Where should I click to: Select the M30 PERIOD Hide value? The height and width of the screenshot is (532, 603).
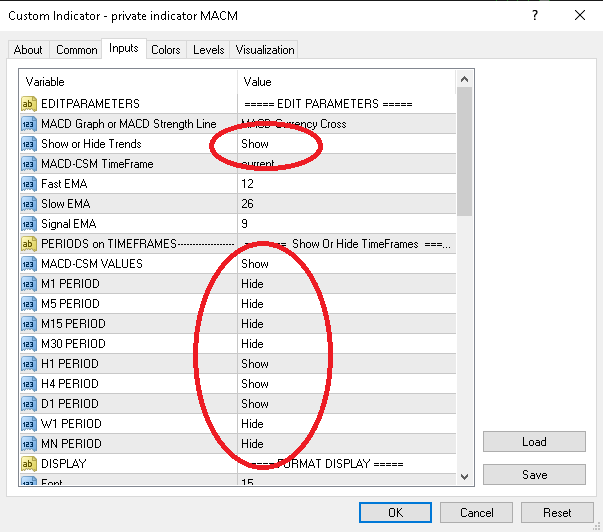[252, 344]
